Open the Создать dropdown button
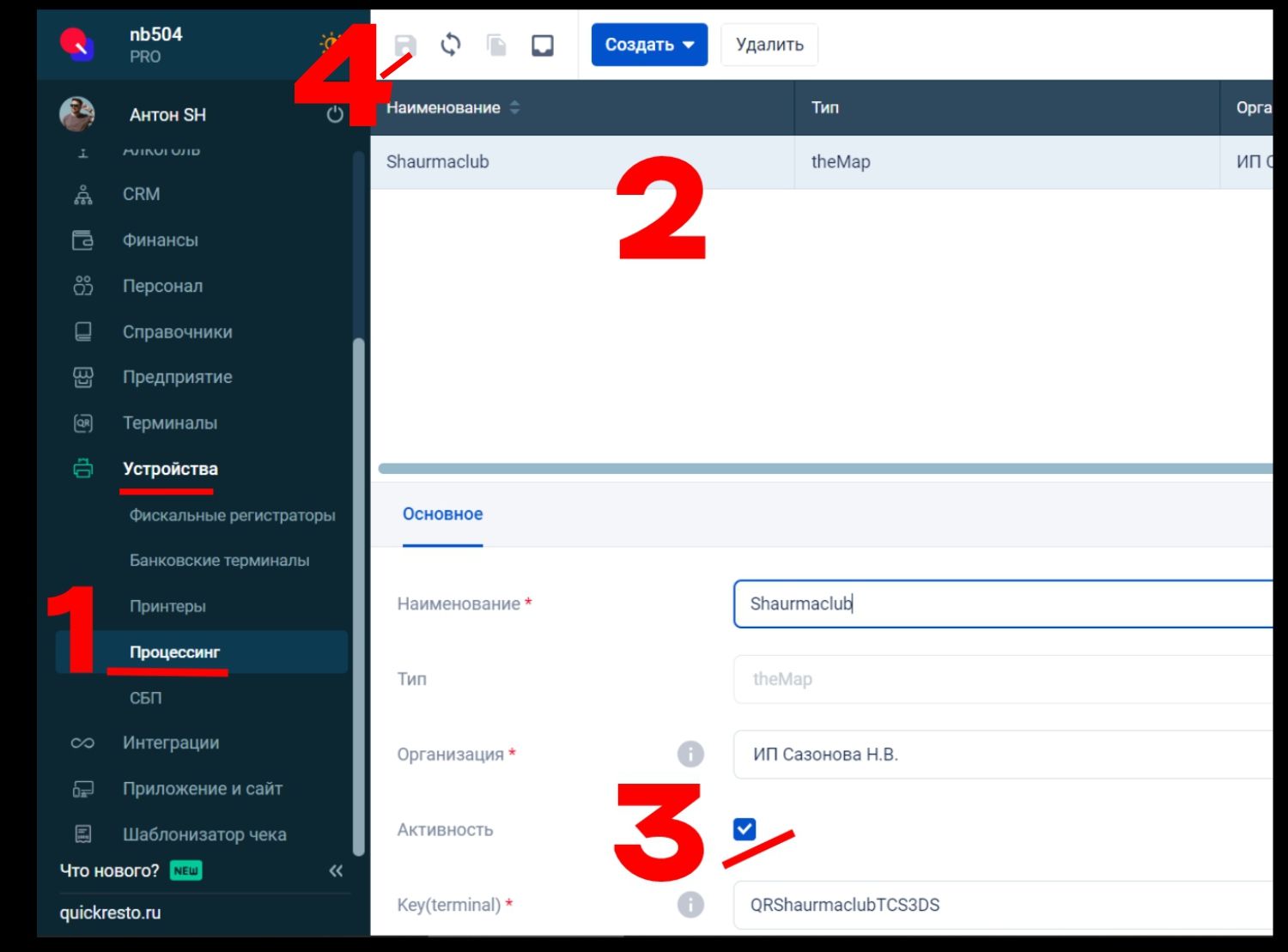 [x=649, y=45]
